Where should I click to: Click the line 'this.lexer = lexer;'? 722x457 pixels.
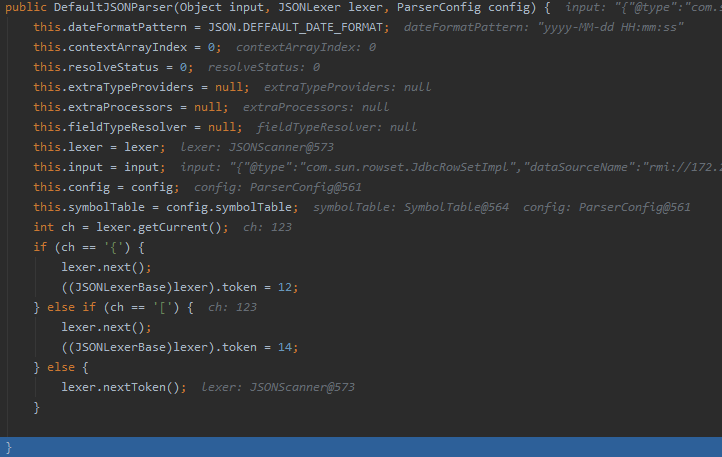pyautogui.click(x=99, y=147)
